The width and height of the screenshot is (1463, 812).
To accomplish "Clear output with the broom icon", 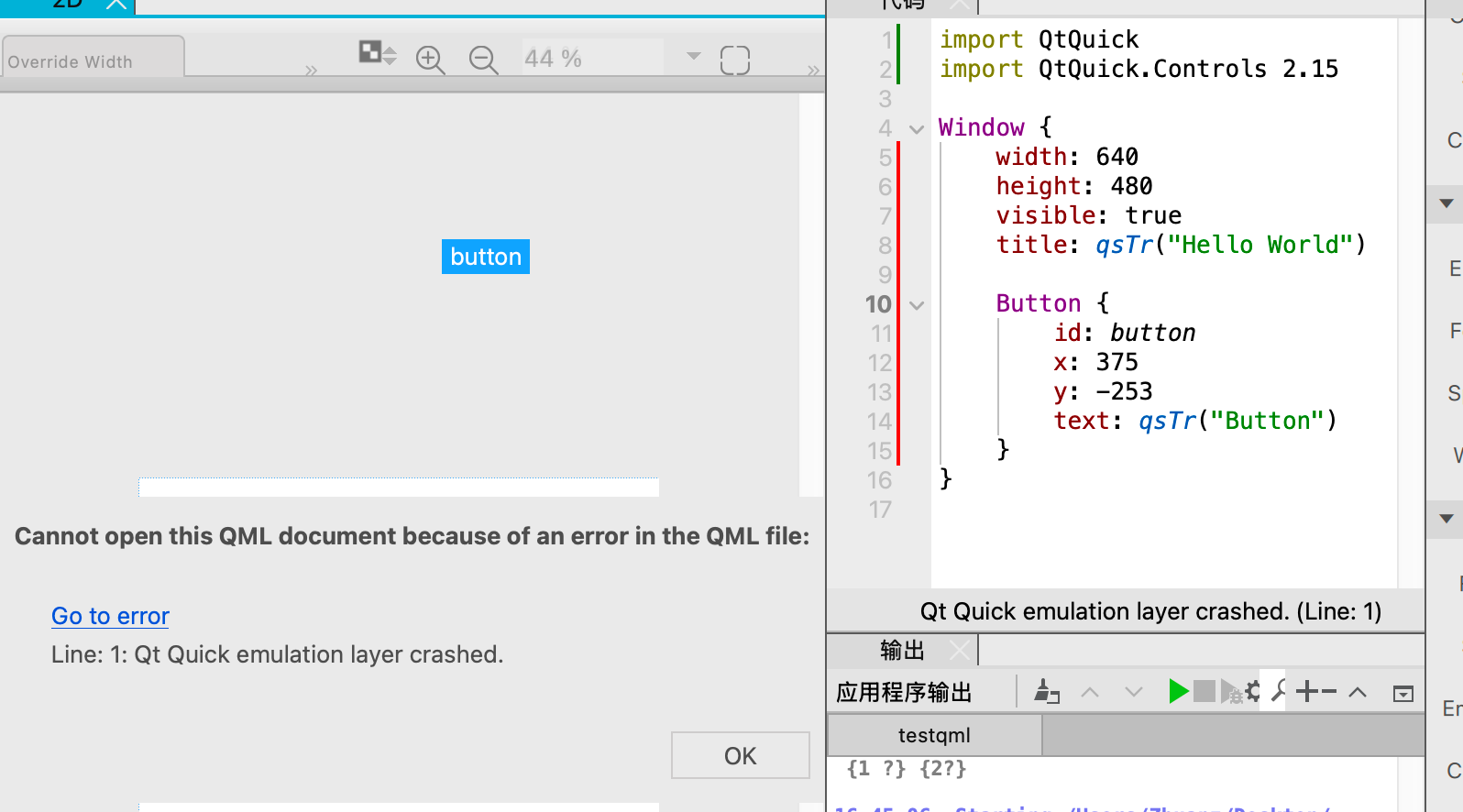I will pos(1047,692).
